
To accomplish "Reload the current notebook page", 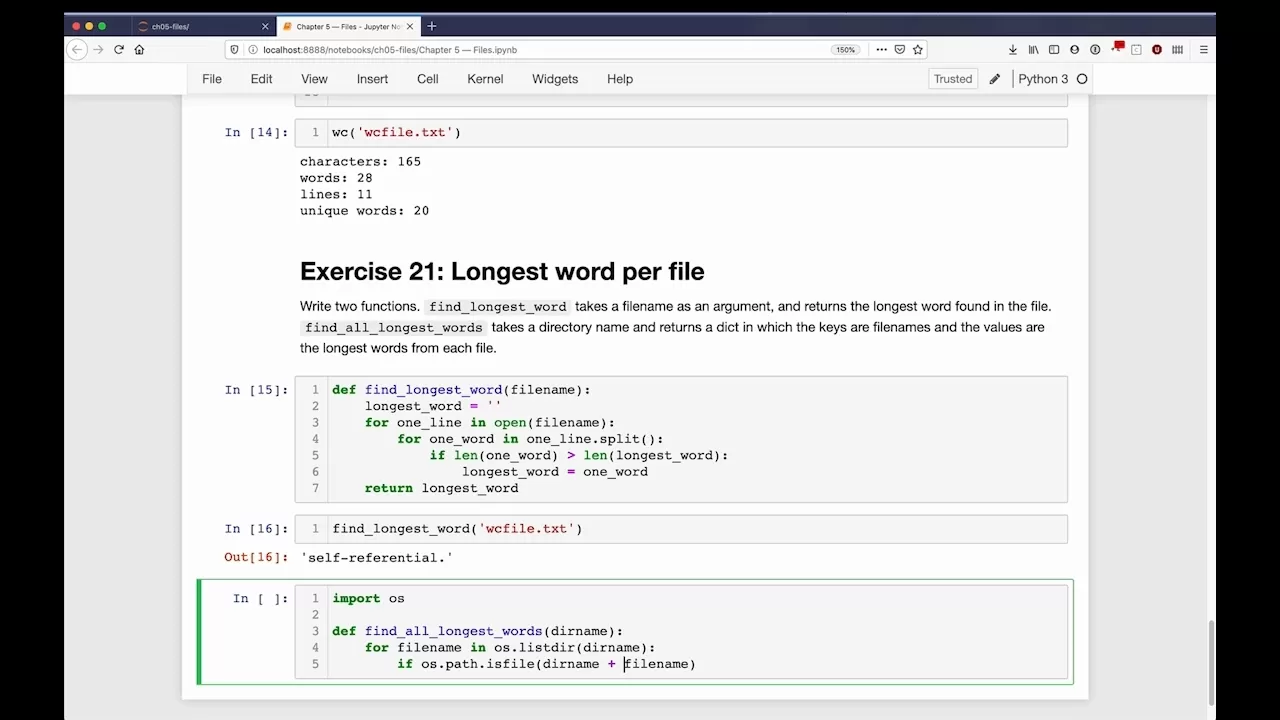I will (x=118, y=50).
